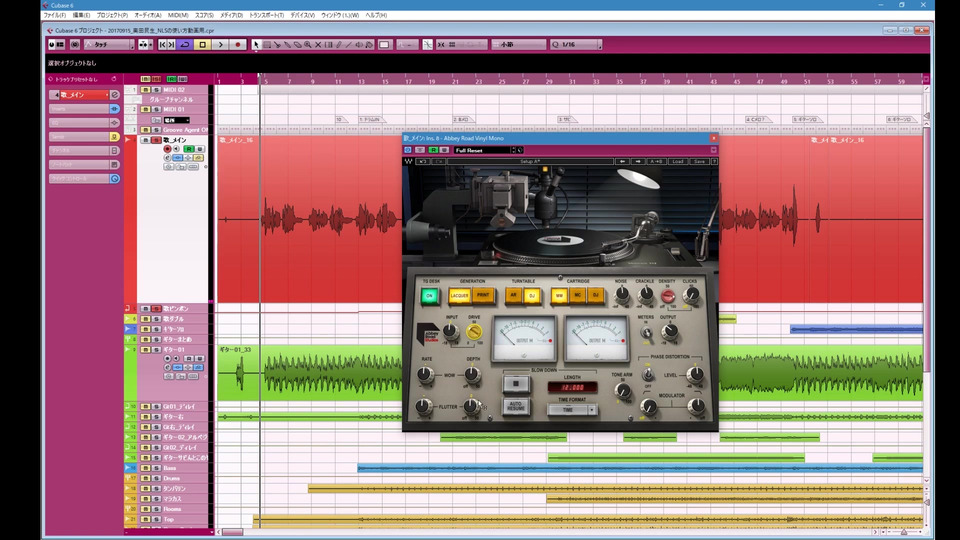Screen dimensions: 960x540
Task: Go to next marker button
Action: click(x=171, y=45)
